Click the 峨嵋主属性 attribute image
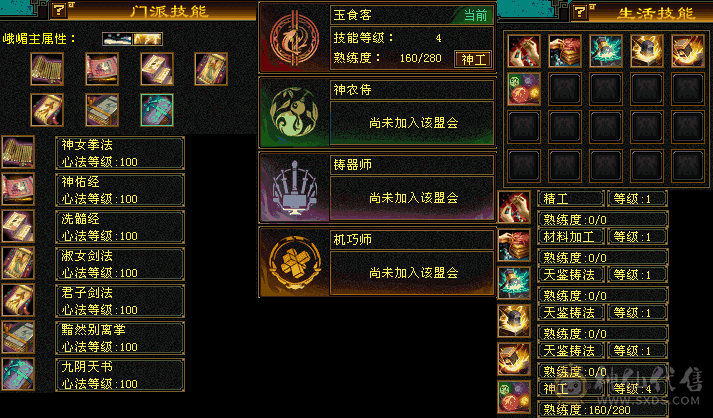 pos(132,39)
